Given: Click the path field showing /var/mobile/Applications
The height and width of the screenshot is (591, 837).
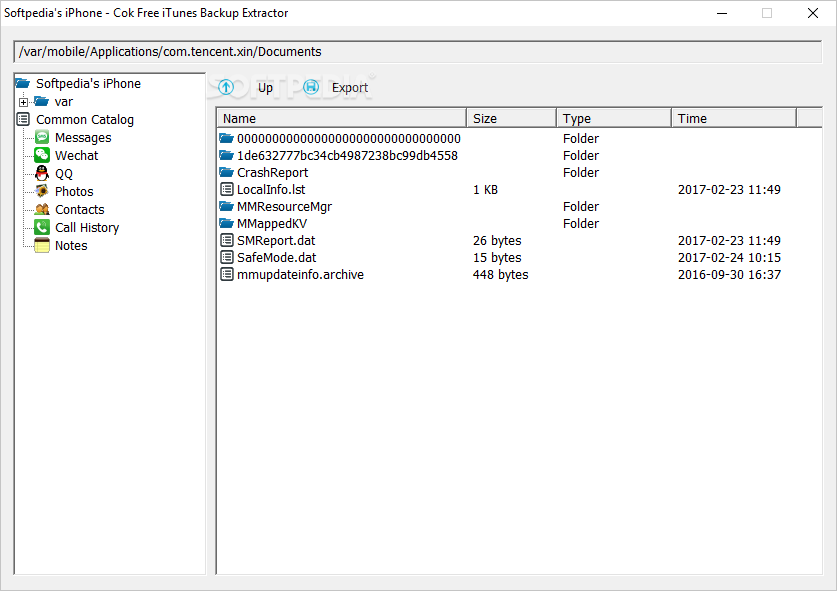Looking at the screenshot, I should [417, 52].
